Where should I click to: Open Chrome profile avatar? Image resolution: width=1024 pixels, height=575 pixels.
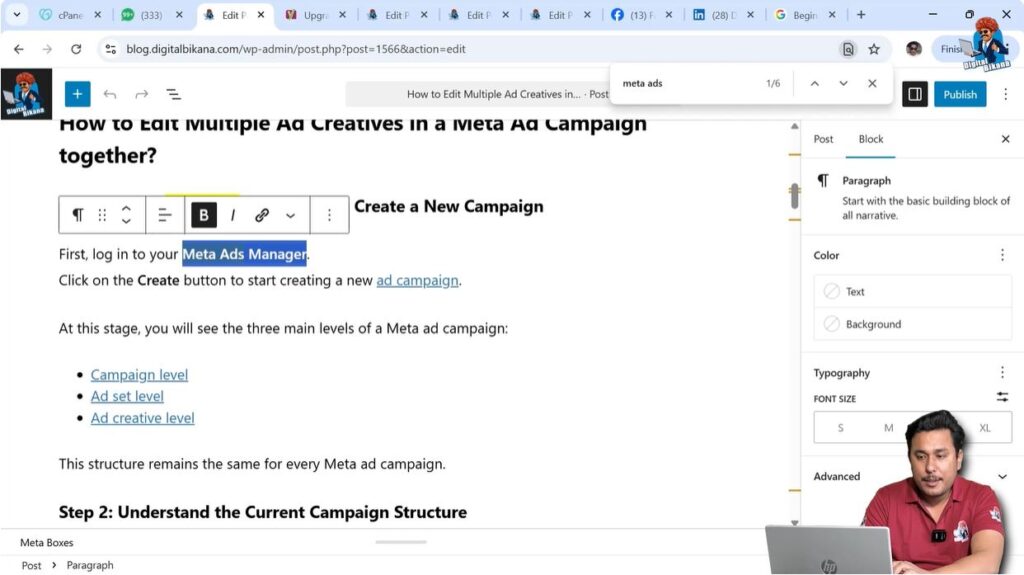point(913,49)
